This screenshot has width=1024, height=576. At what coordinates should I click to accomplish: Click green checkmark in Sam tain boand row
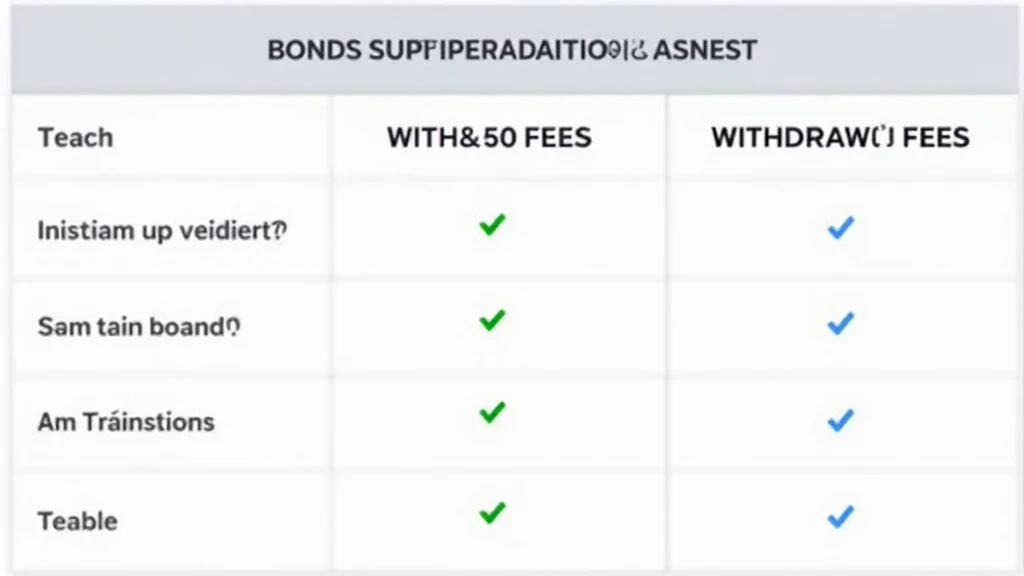click(492, 320)
